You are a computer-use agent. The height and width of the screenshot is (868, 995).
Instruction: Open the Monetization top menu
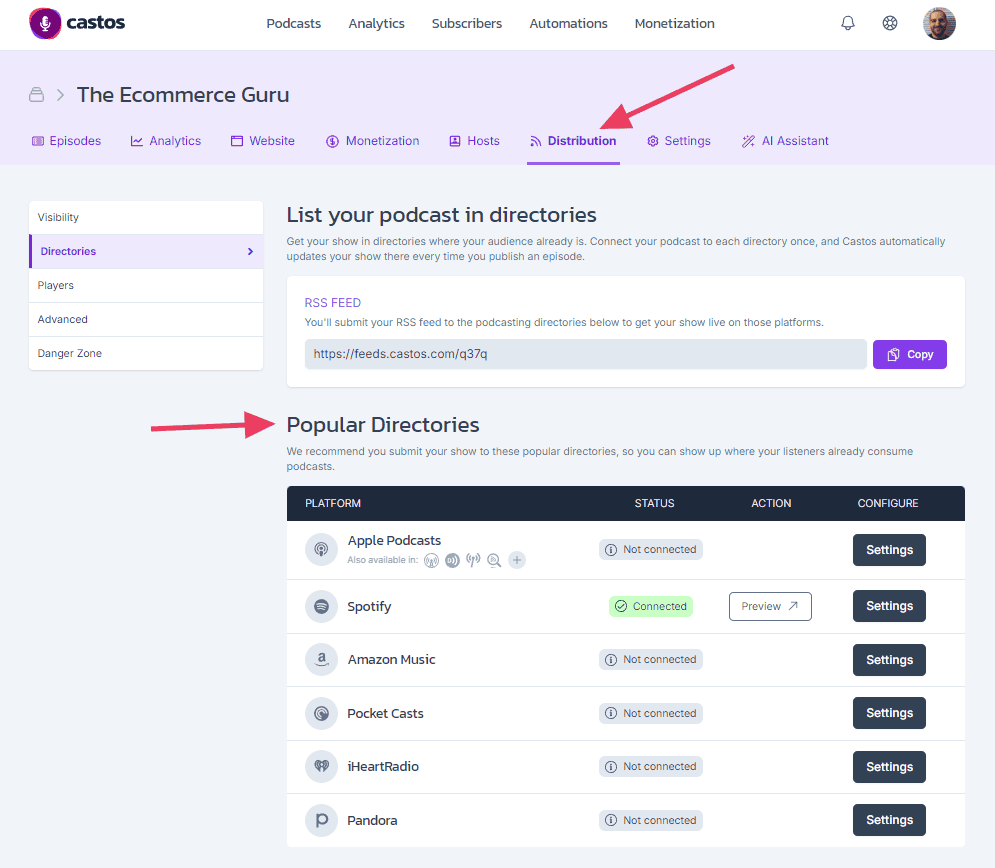675,23
